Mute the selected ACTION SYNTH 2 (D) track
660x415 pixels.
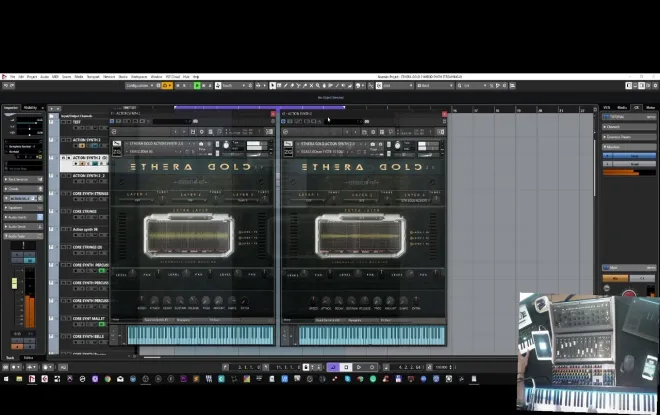64,158
